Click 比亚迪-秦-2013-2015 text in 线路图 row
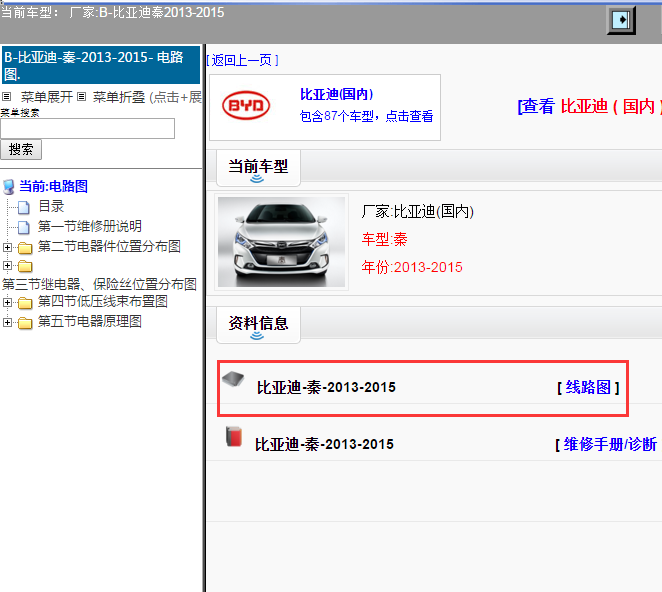662x592 pixels. [x=326, y=387]
